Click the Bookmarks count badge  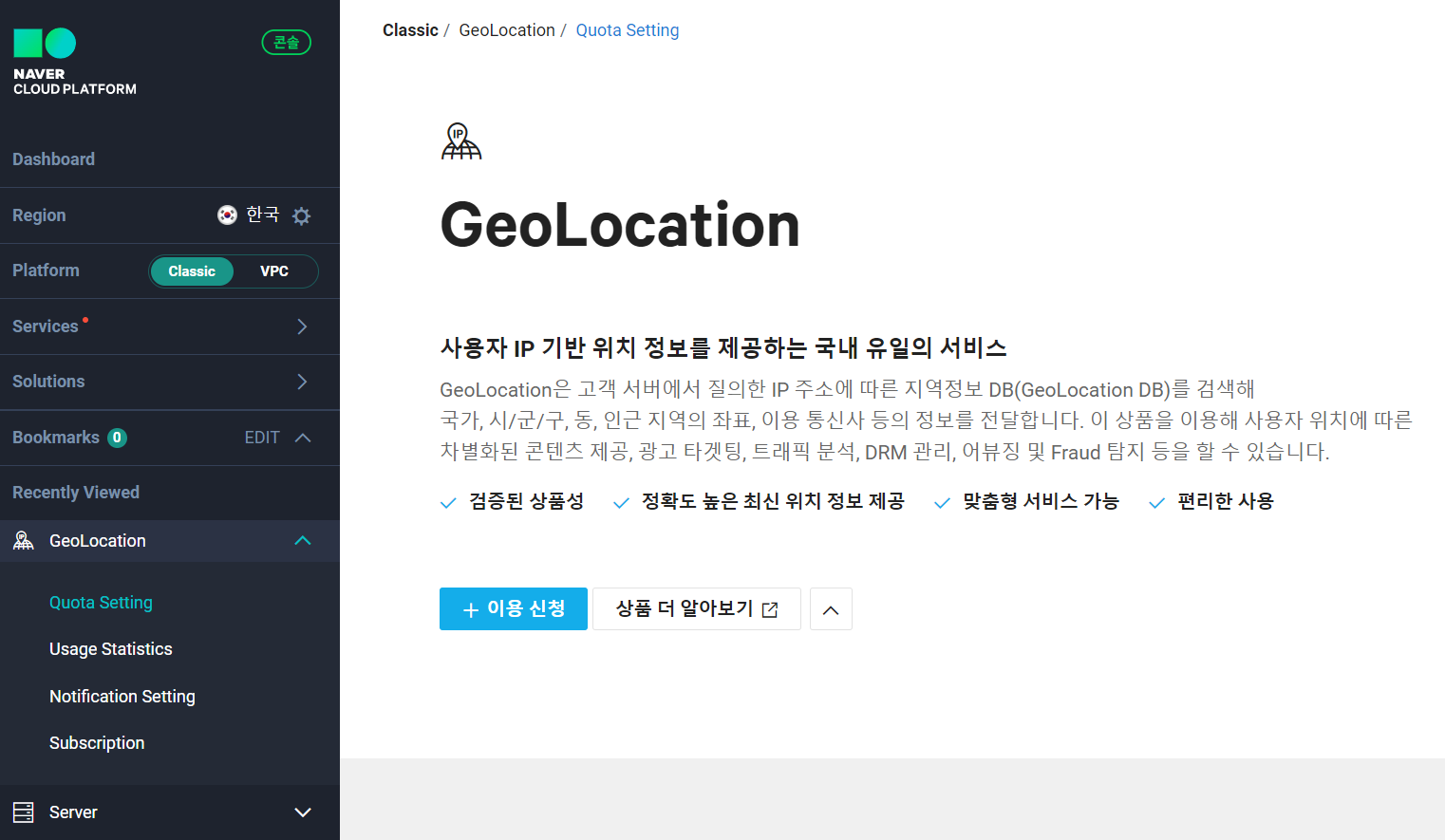117,438
